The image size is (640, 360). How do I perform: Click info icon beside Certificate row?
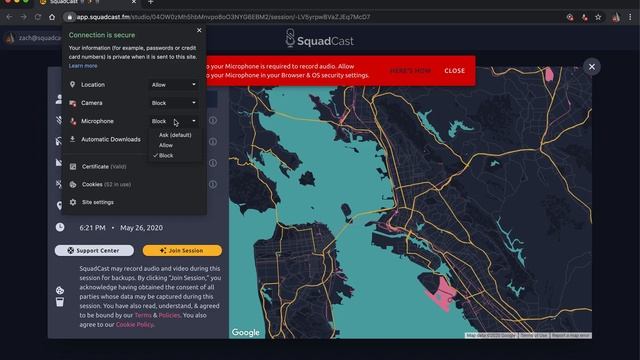tap(213, 163)
